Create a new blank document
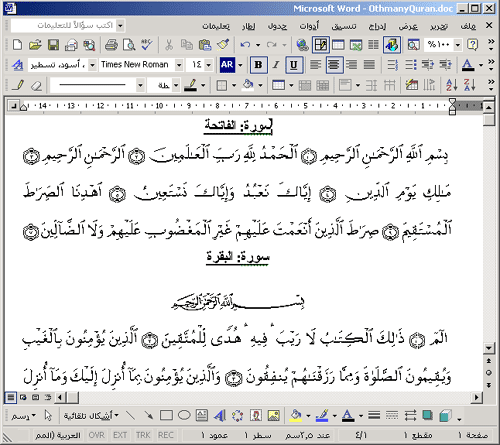The image size is (500, 445). 17,45
